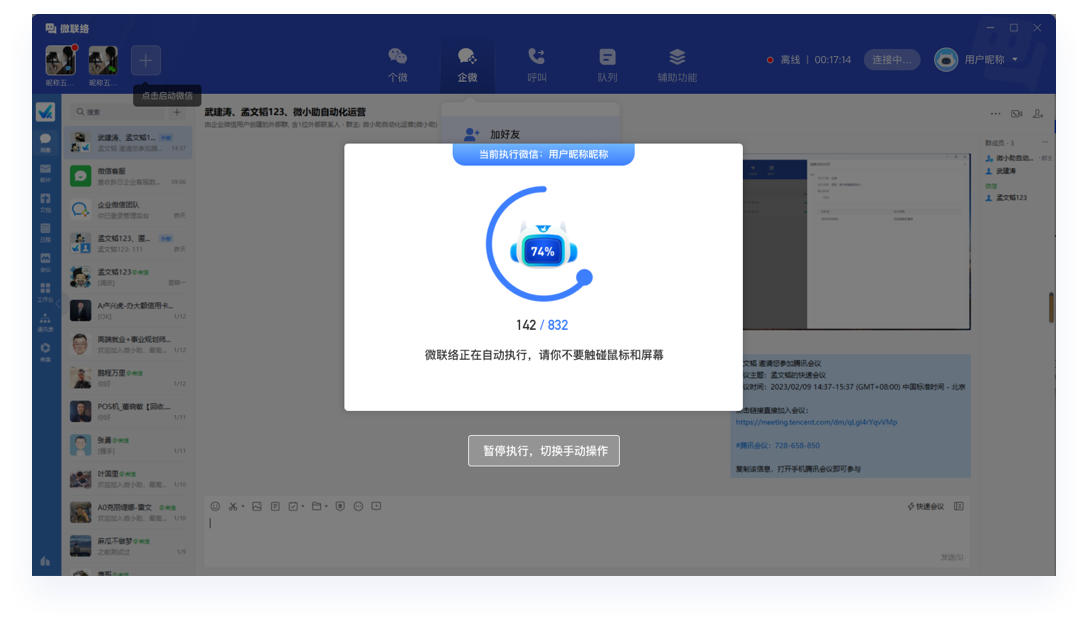
Task: Open the 队列 queue tab
Action: [x=607, y=65]
